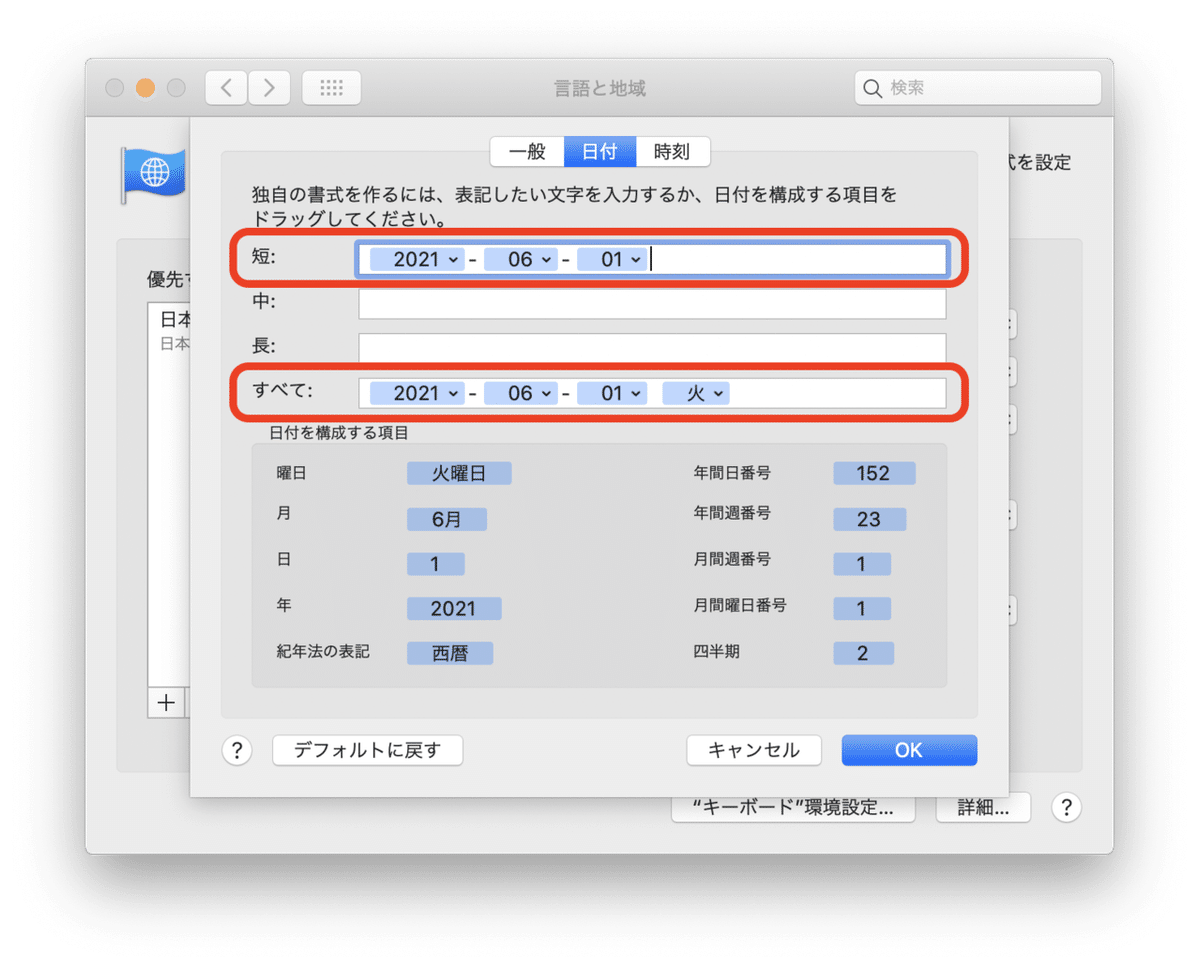Go forward with the toolbar forward arrow

269,88
